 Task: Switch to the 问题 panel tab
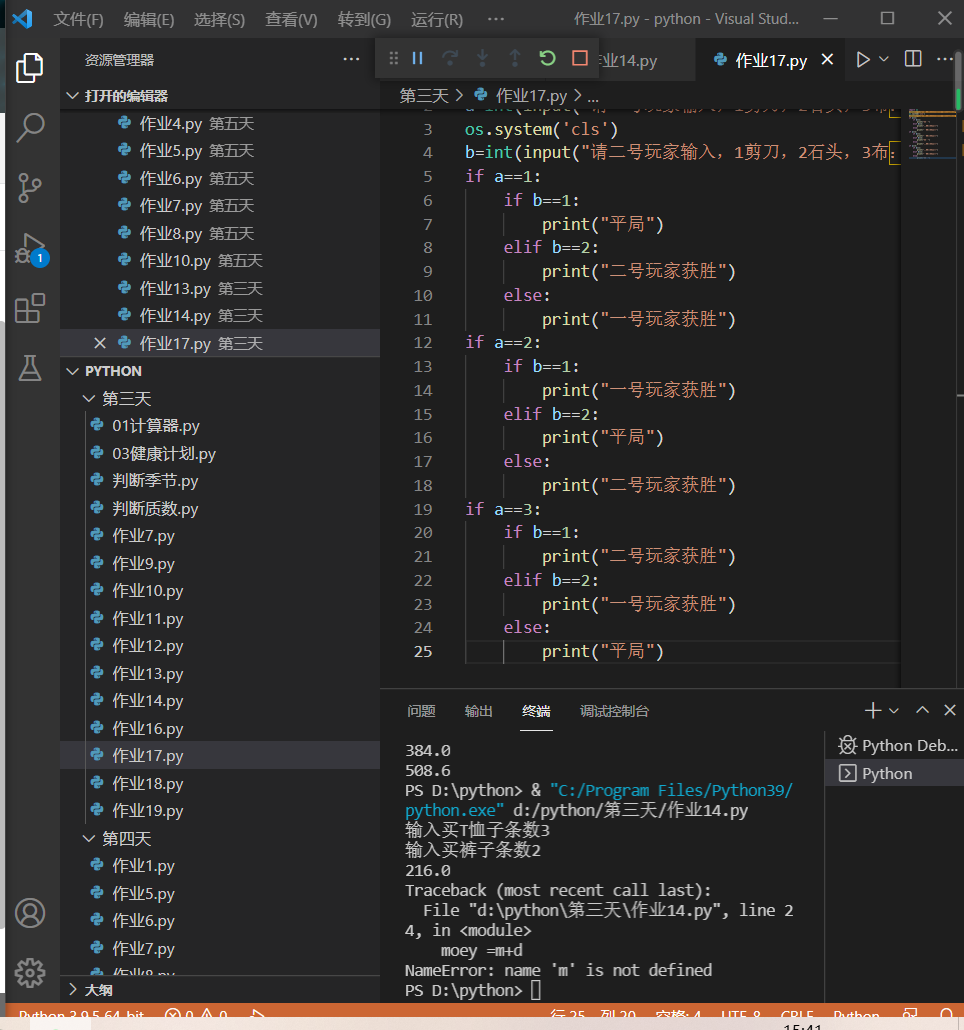[x=421, y=711]
